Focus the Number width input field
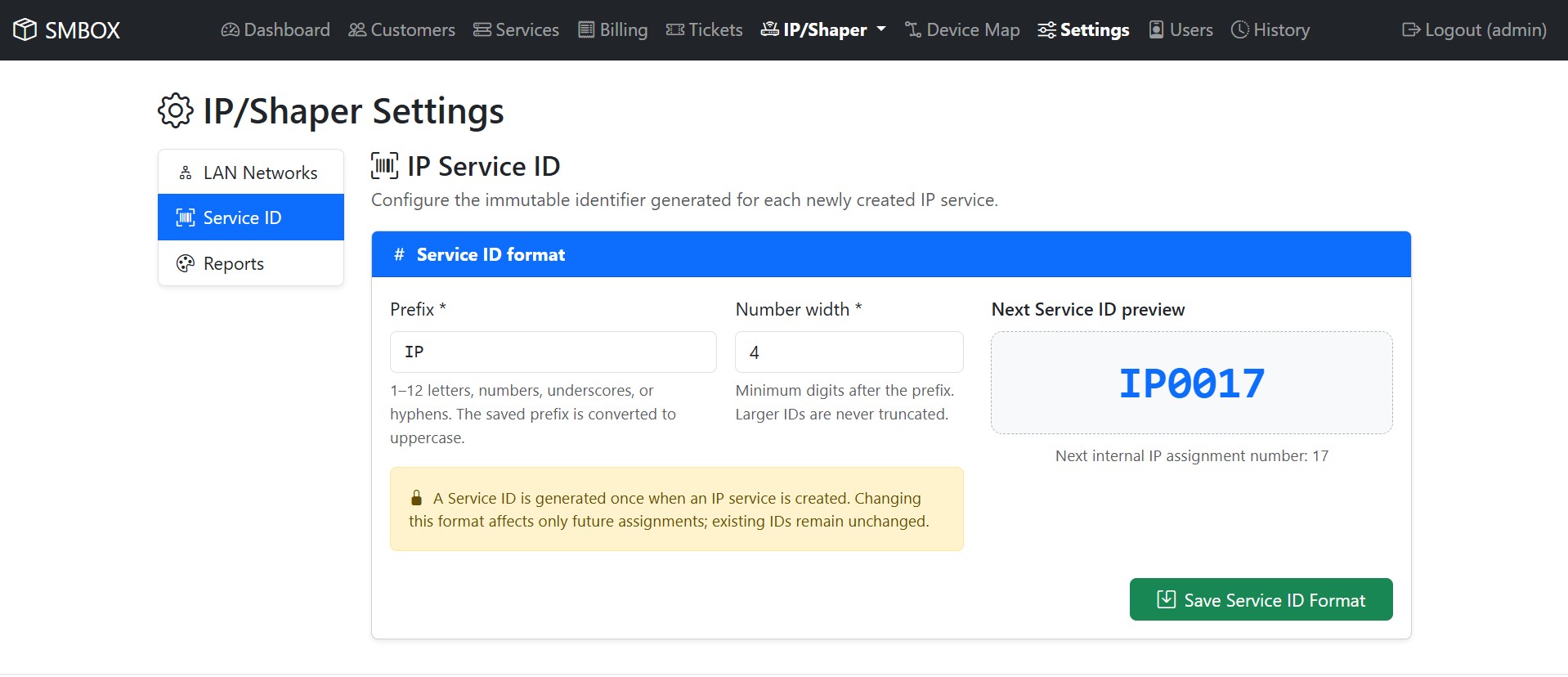Viewport: 1568px width, 677px height. (849, 352)
